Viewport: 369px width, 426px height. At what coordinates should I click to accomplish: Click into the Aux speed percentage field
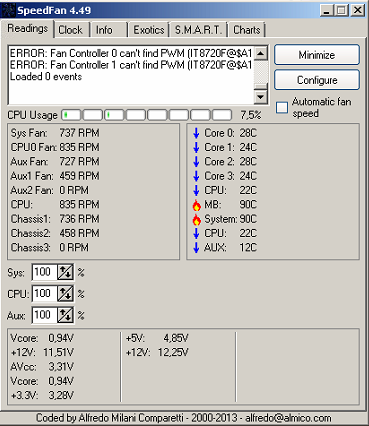pyautogui.click(x=45, y=315)
